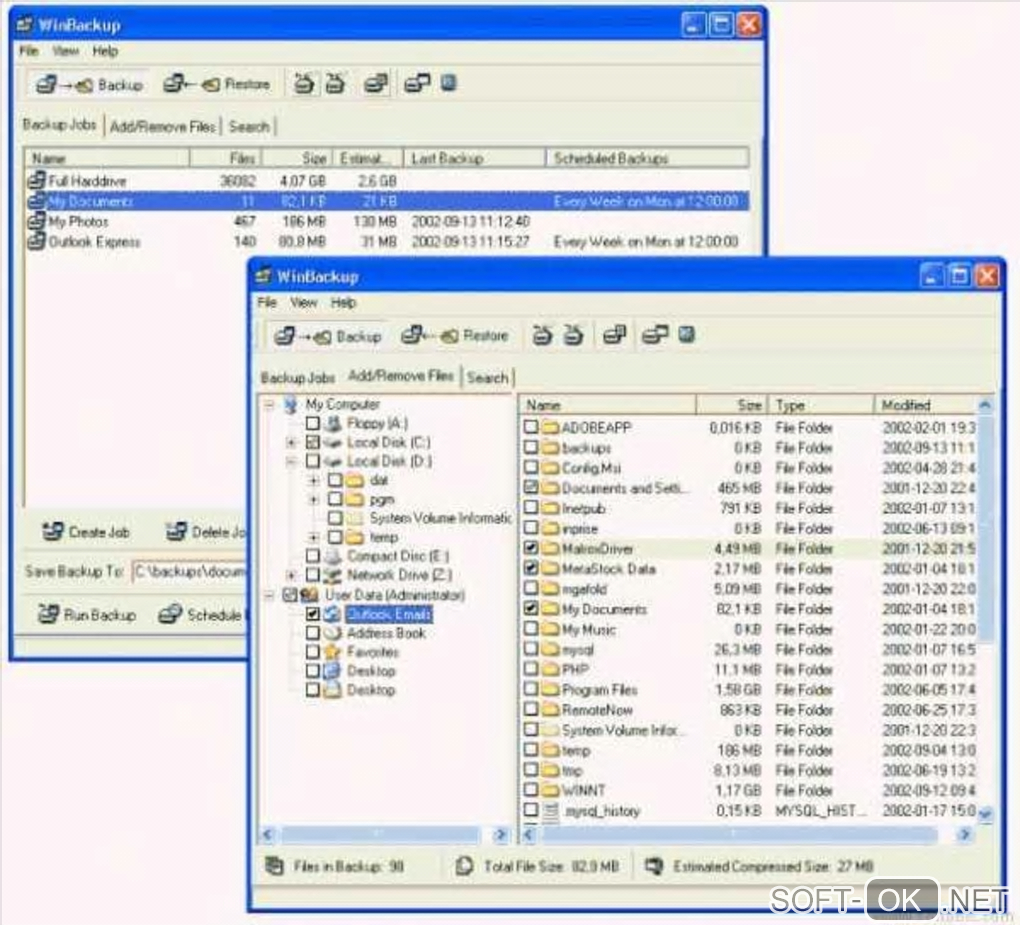Screen dimensions: 1020x925
Task: Expand the Network Drive (Z:) node
Action: (x=291, y=576)
